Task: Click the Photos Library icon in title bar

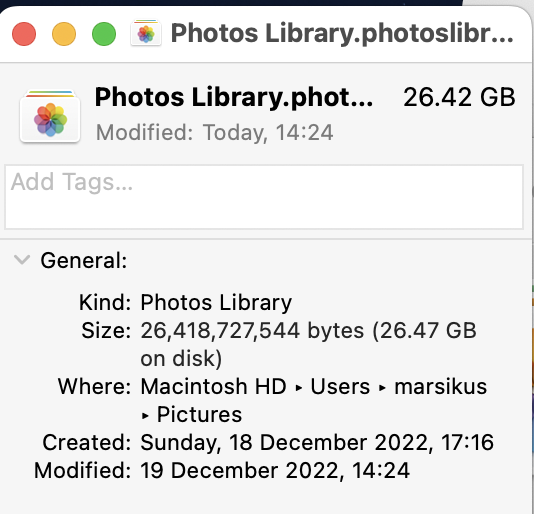Action: coord(146,33)
